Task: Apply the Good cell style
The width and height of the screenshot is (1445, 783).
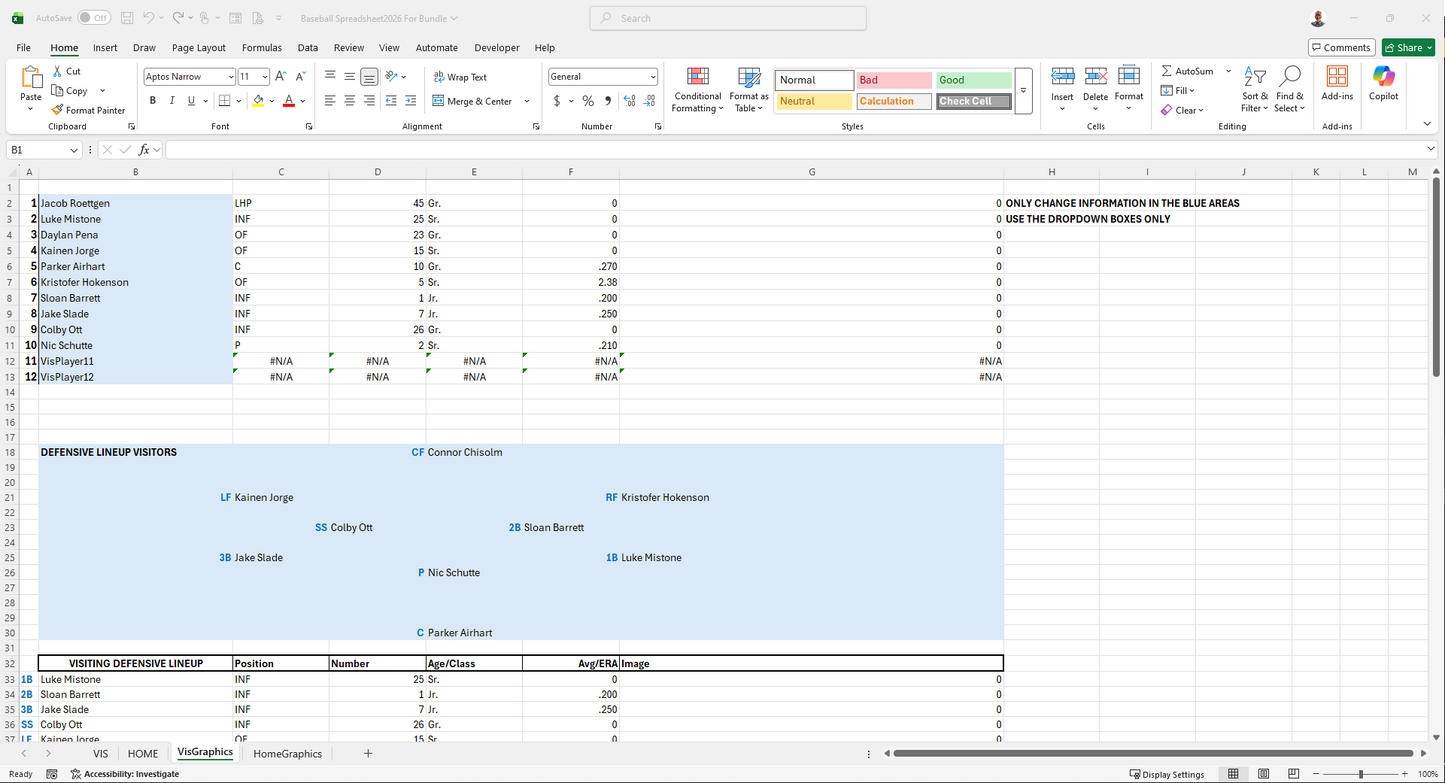Action: 974,80
